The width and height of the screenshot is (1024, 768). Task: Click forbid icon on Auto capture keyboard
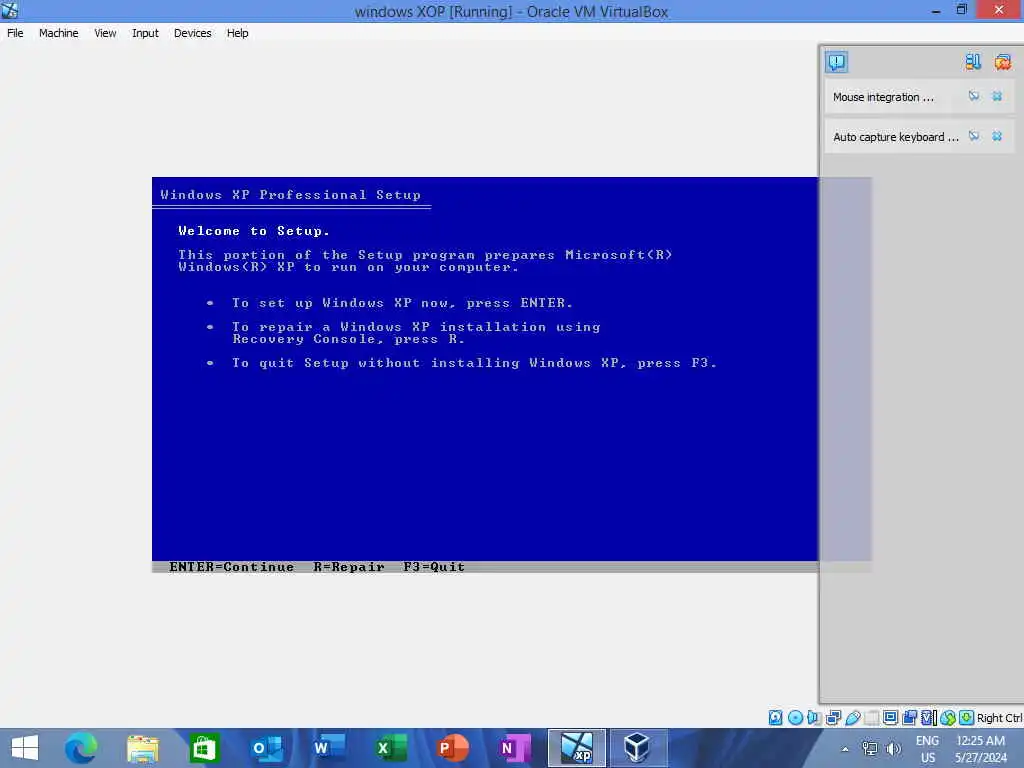pos(974,136)
